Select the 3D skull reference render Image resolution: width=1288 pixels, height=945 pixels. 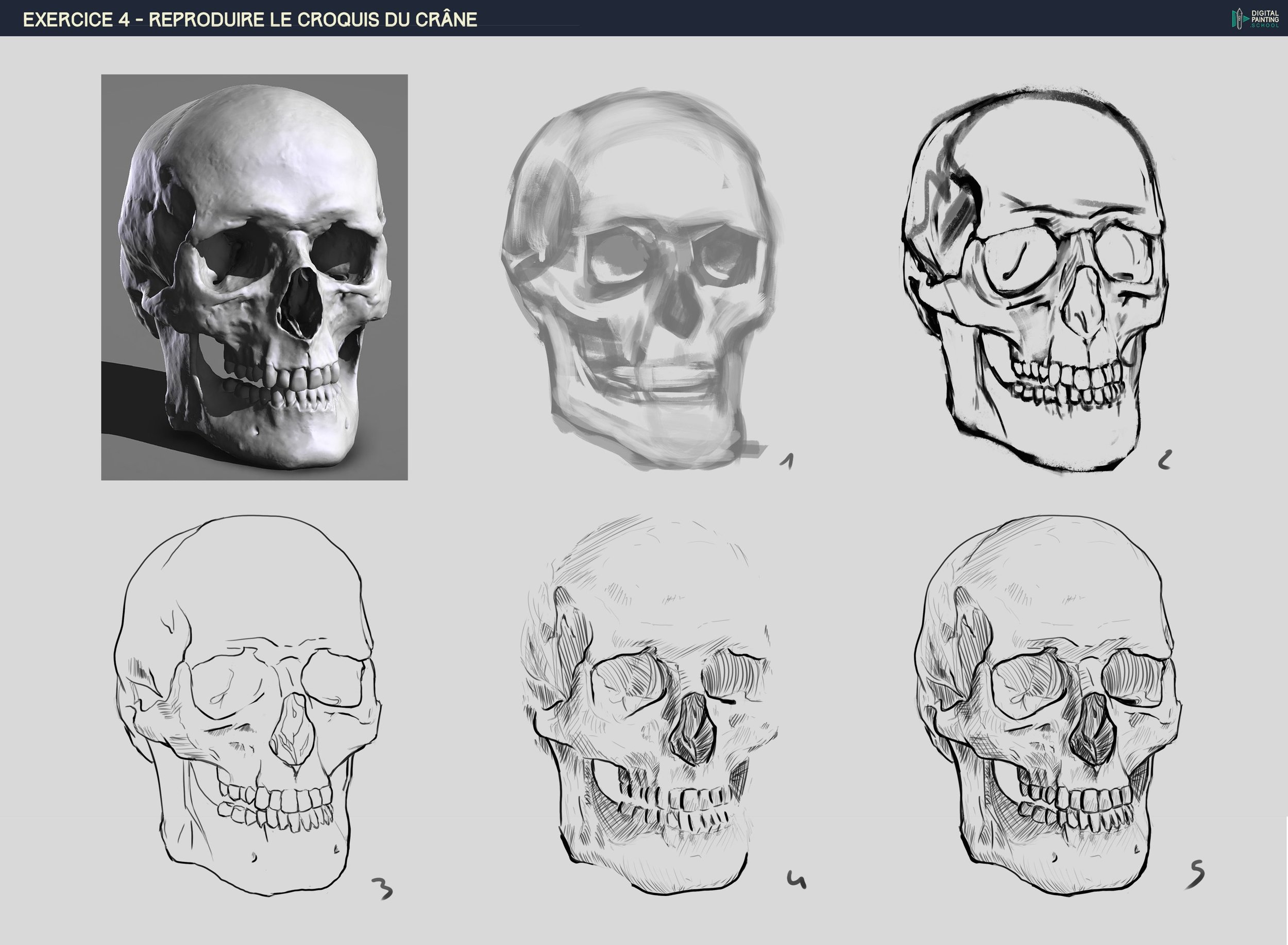254,277
